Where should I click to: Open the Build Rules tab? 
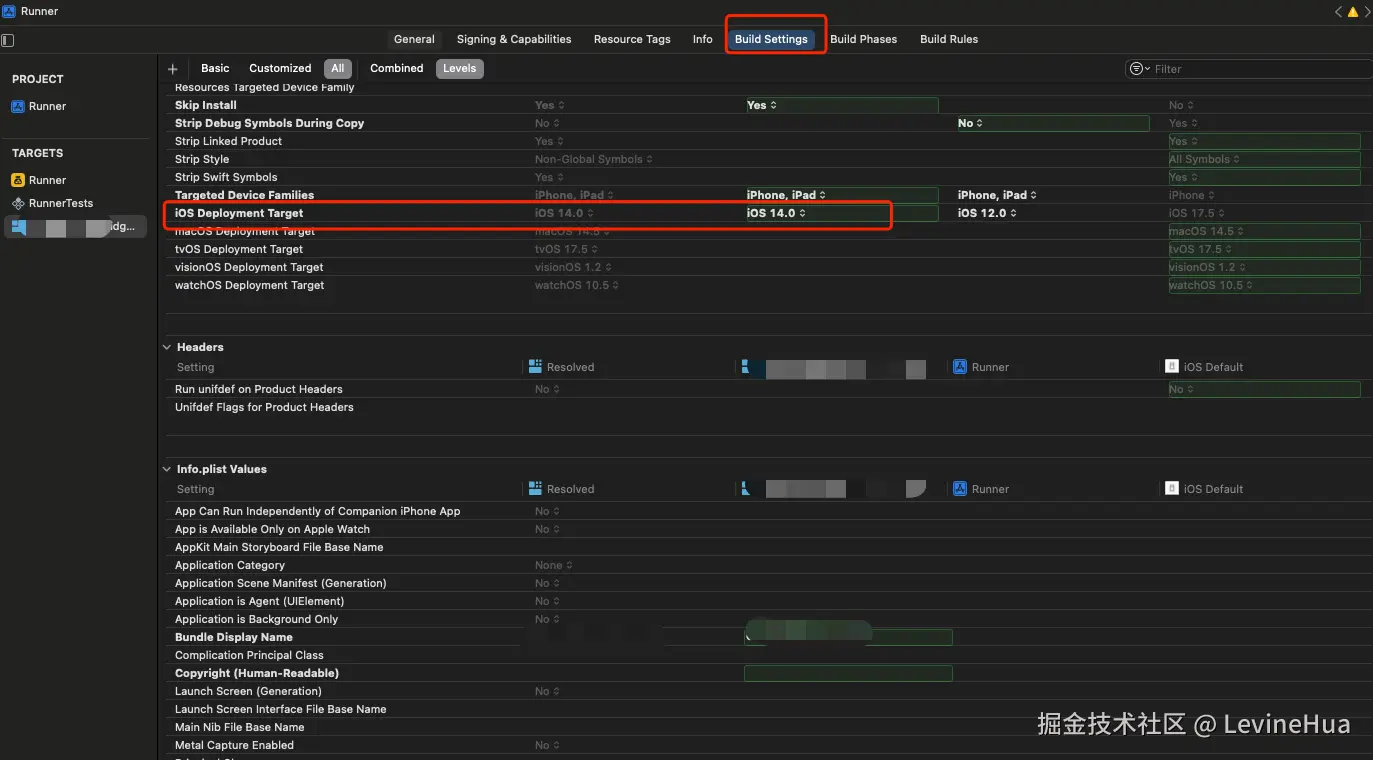point(949,39)
